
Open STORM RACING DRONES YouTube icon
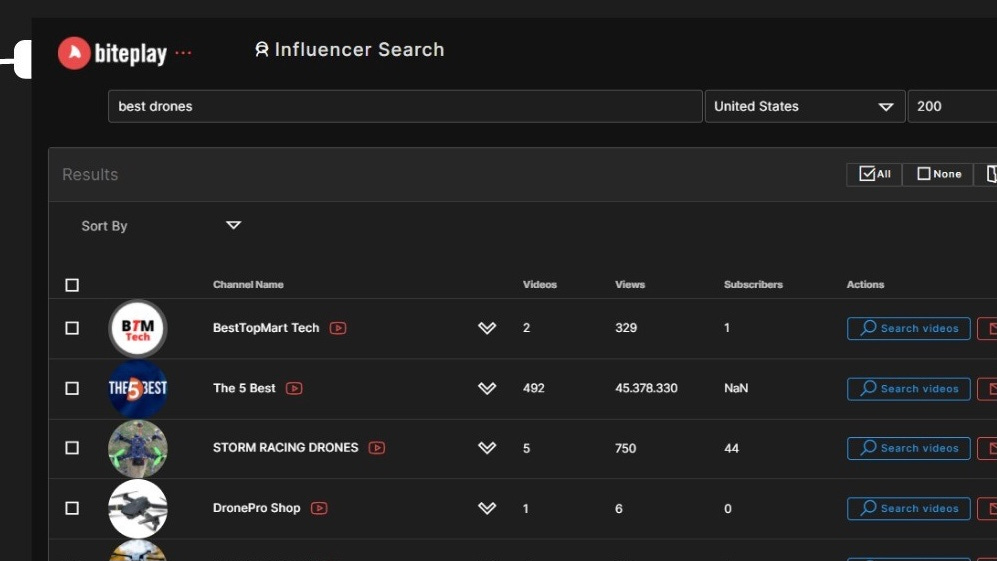tap(376, 448)
